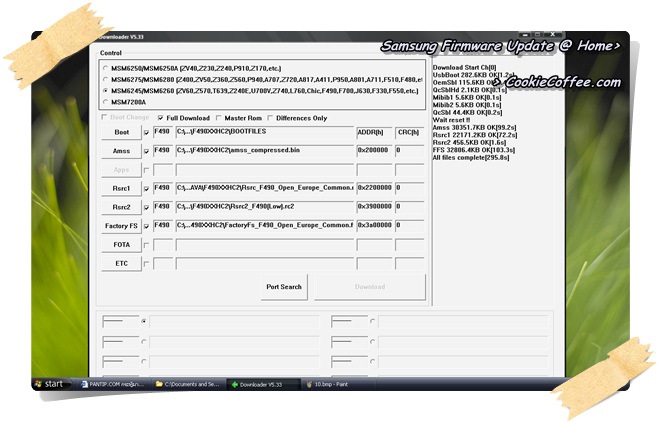This screenshot has height=422, width=661.
Task: Click the Rsrc2_F490(Low).rc2 path field
Action: 265,207
